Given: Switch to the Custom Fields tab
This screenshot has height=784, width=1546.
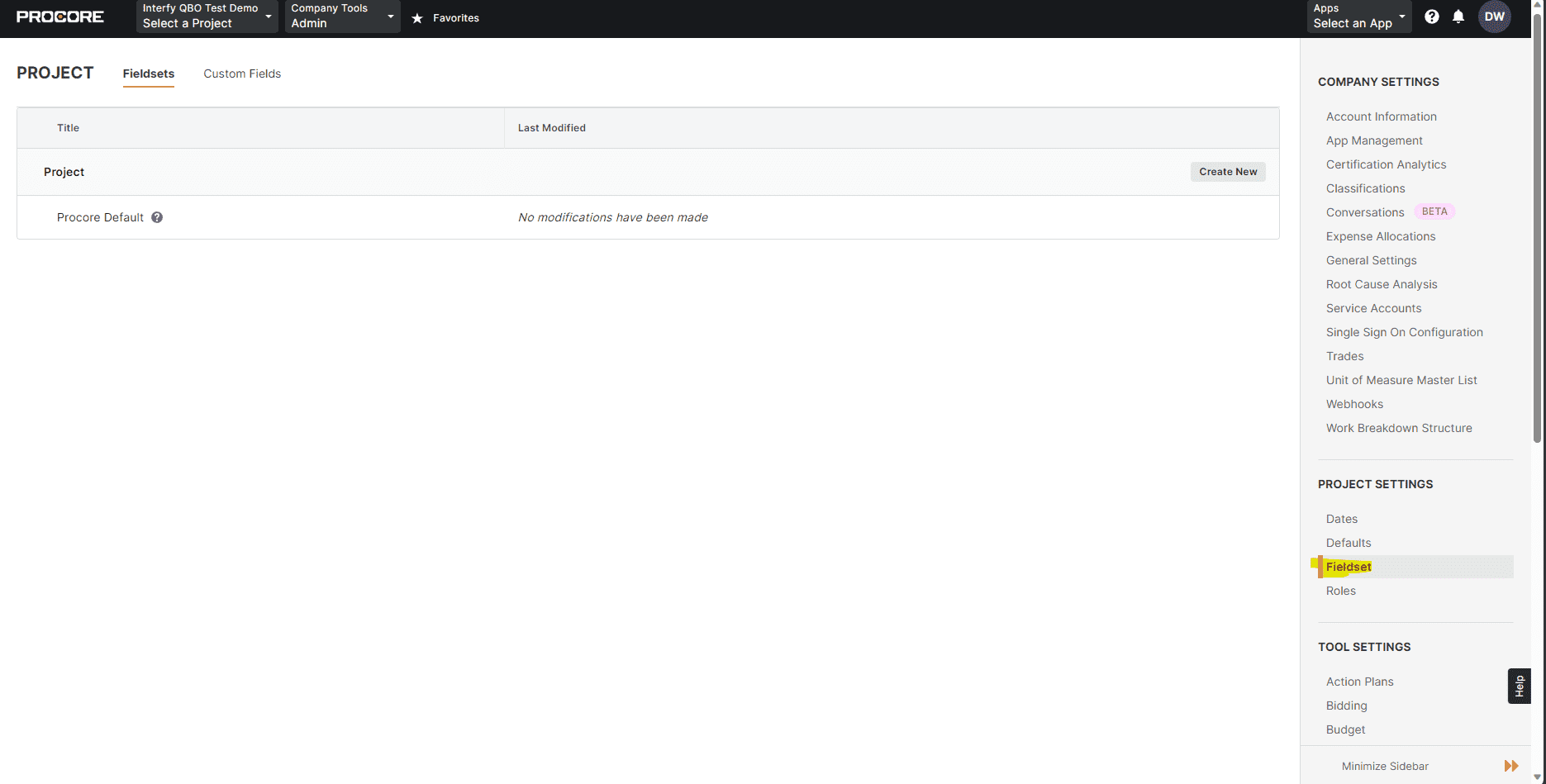Looking at the screenshot, I should [x=241, y=74].
